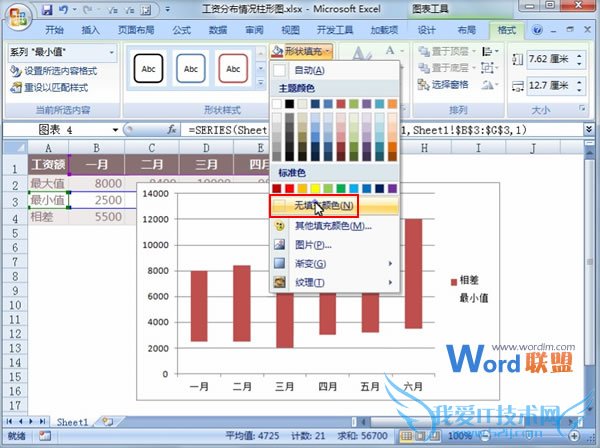This screenshot has width=600, height=448.
Task: Open the 开始 ribbon tab
Action: [54, 30]
